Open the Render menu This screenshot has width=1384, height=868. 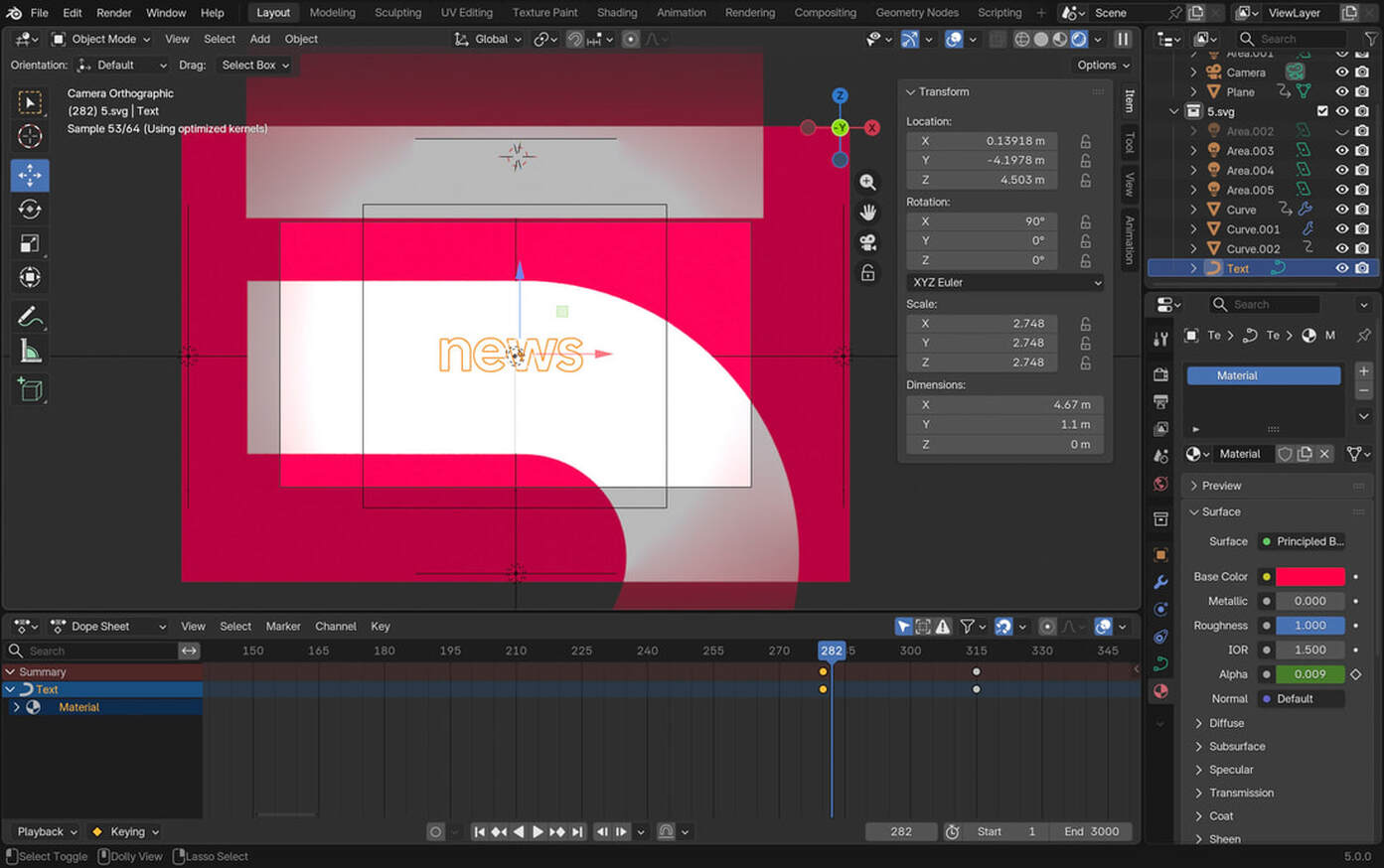click(x=114, y=13)
